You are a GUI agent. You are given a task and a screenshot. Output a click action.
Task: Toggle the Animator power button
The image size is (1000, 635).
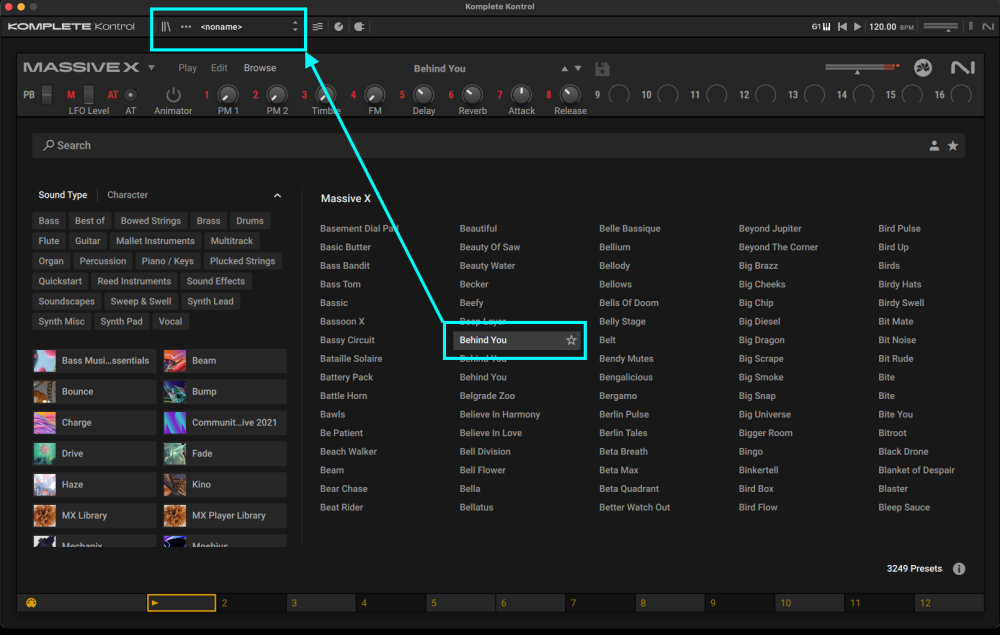click(x=173, y=95)
